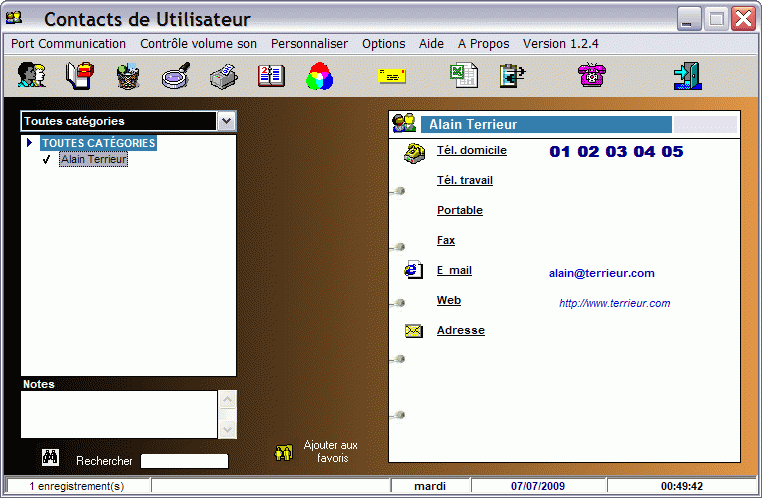Click the Portable label link

click(460, 210)
